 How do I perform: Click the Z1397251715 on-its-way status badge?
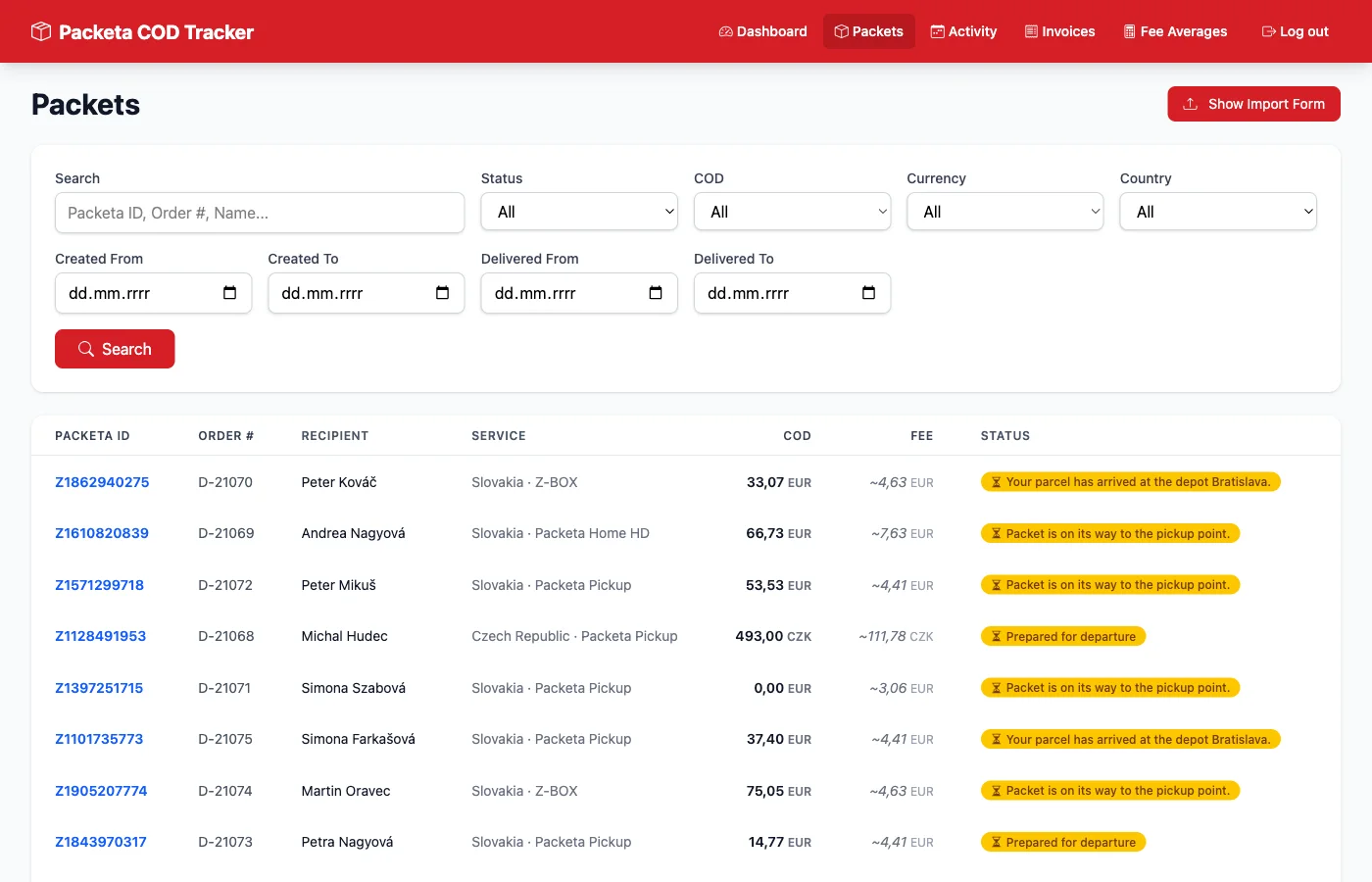(x=1110, y=688)
